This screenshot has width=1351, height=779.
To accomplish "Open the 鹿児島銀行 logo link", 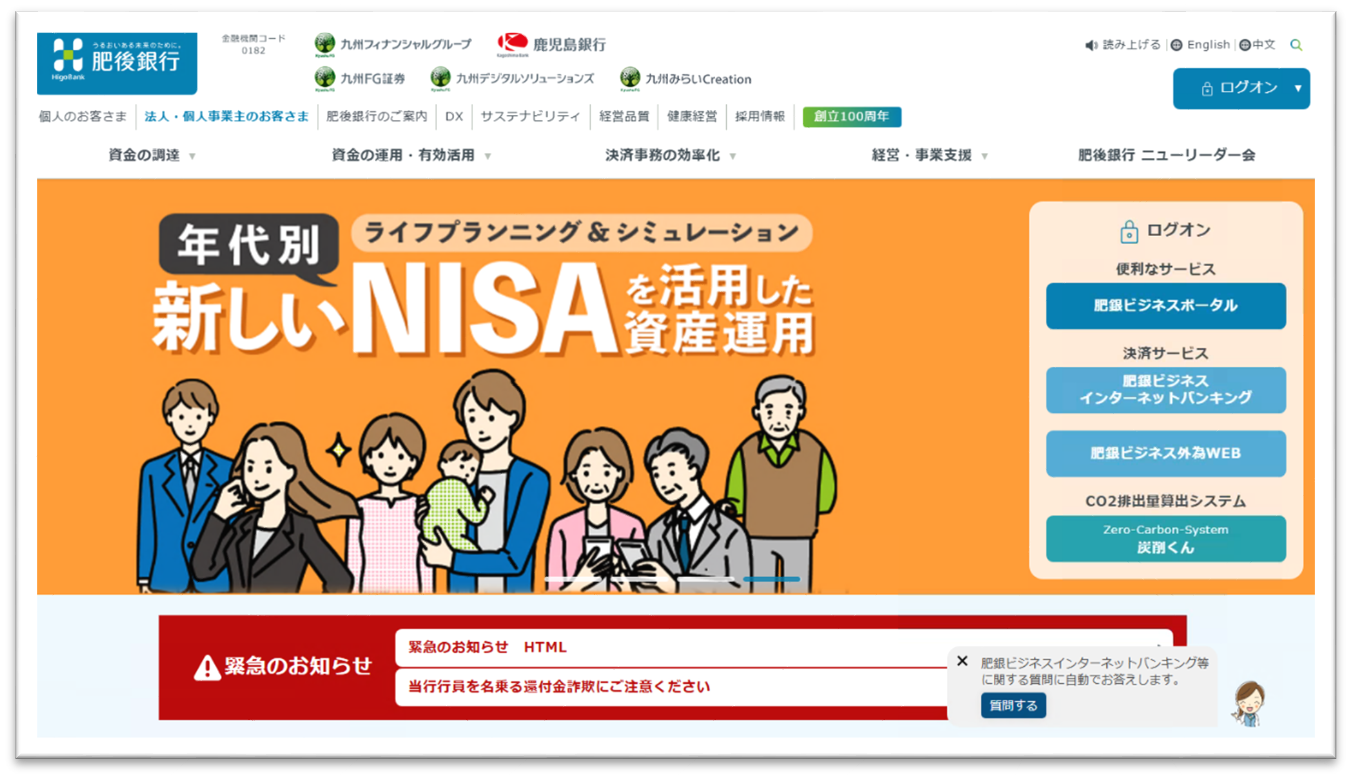I will (x=551, y=44).
